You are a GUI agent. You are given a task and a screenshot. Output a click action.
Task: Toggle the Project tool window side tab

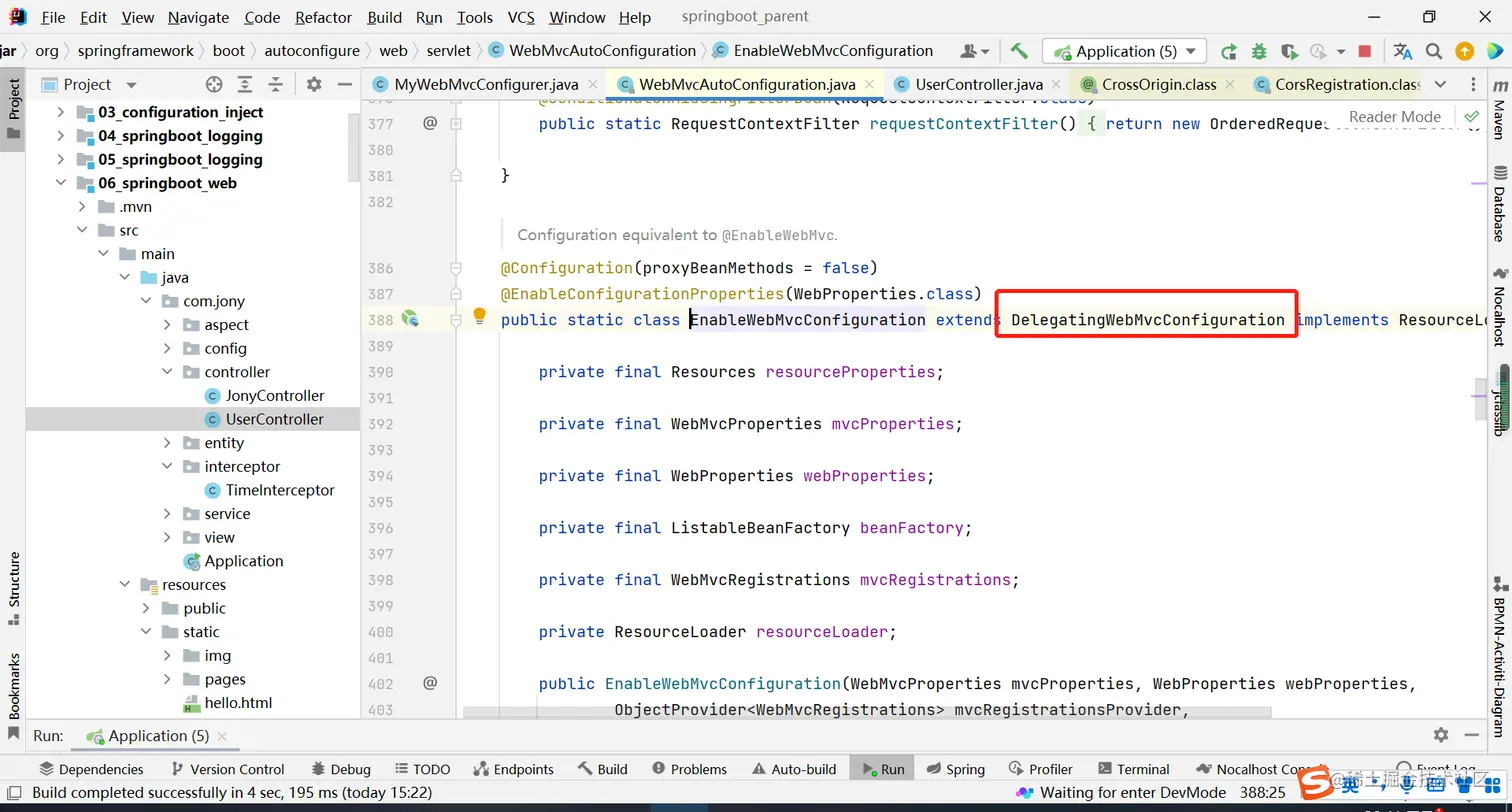14,109
